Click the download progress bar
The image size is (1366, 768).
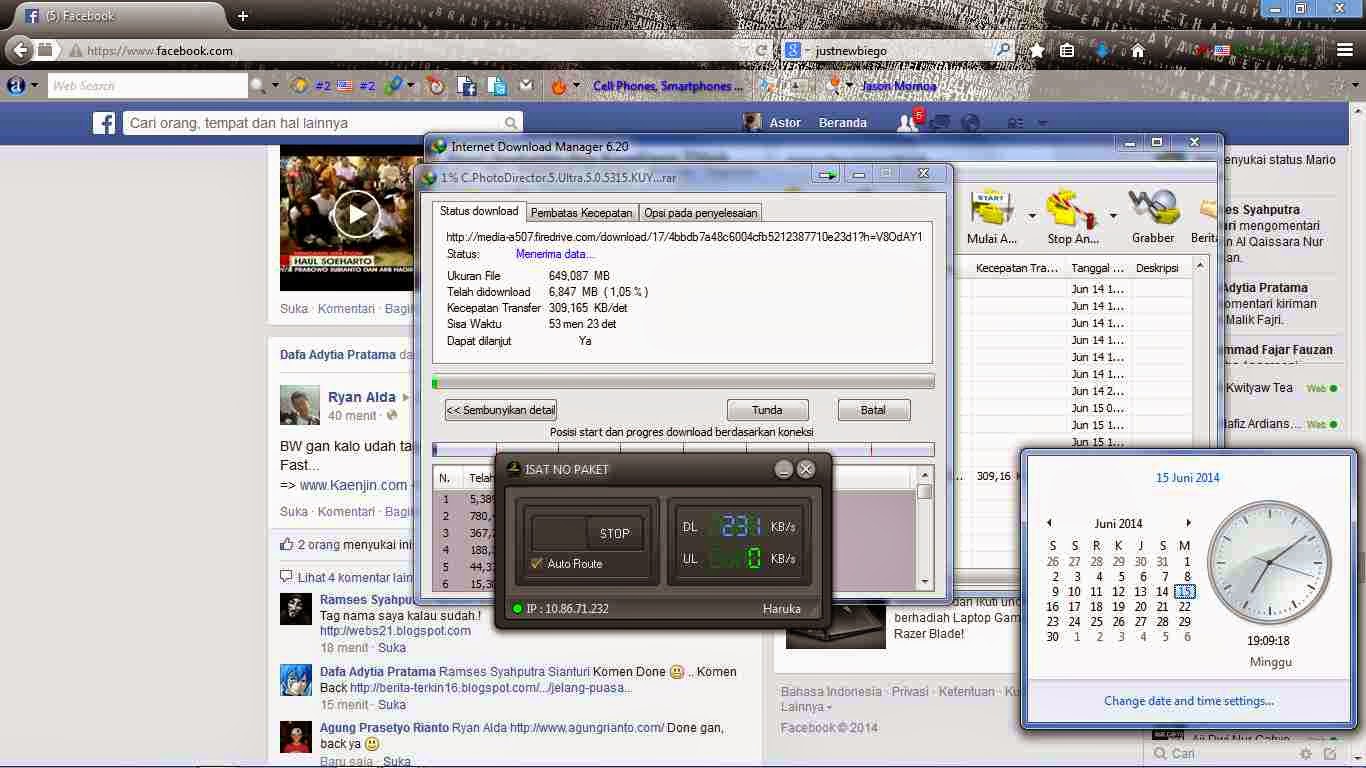pyautogui.click(x=683, y=382)
